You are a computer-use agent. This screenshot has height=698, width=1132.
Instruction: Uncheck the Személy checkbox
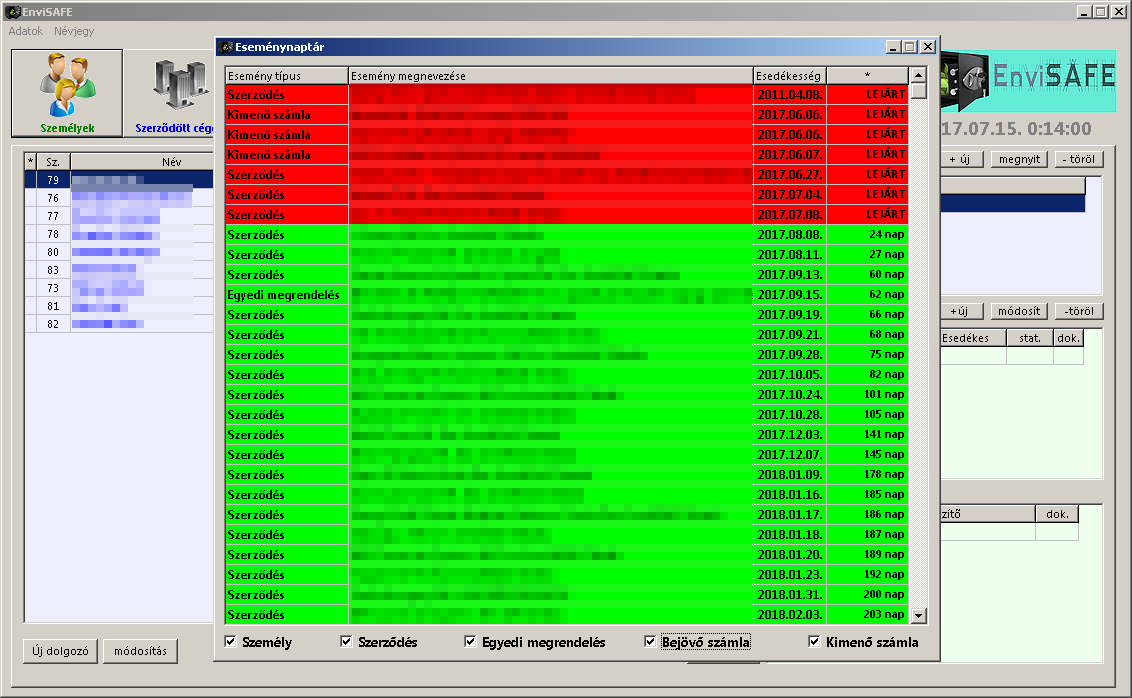pos(232,642)
